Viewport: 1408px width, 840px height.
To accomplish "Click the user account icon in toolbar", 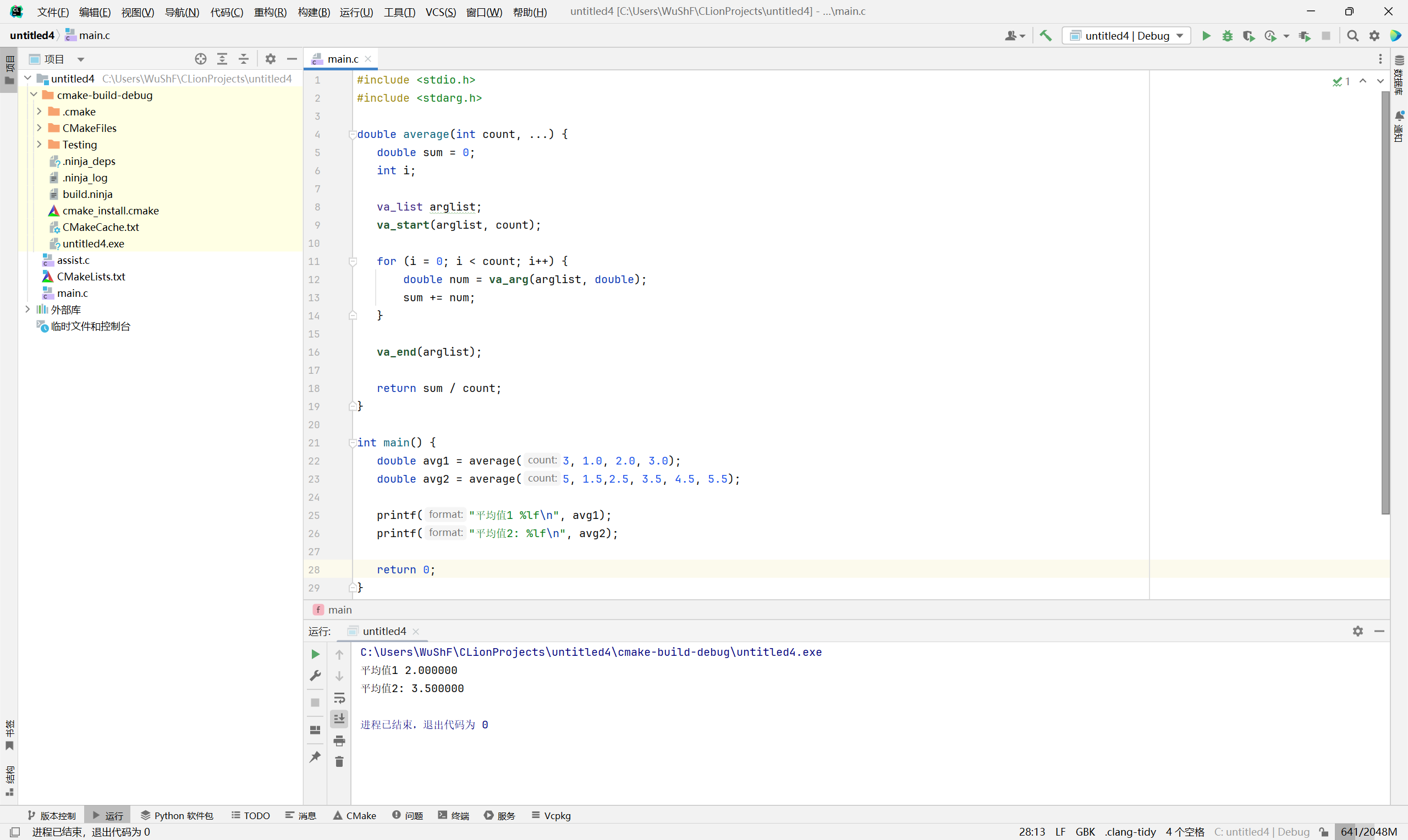I will (1014, 36).
